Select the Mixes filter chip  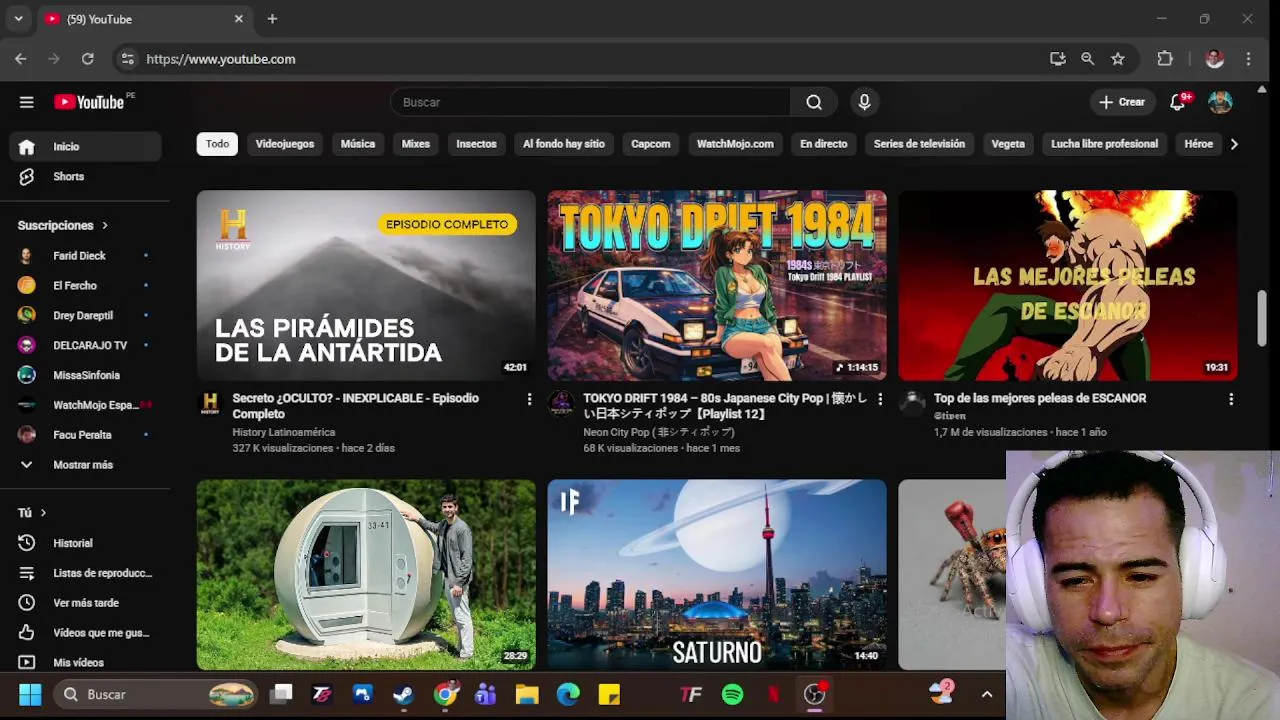[415, 144]
